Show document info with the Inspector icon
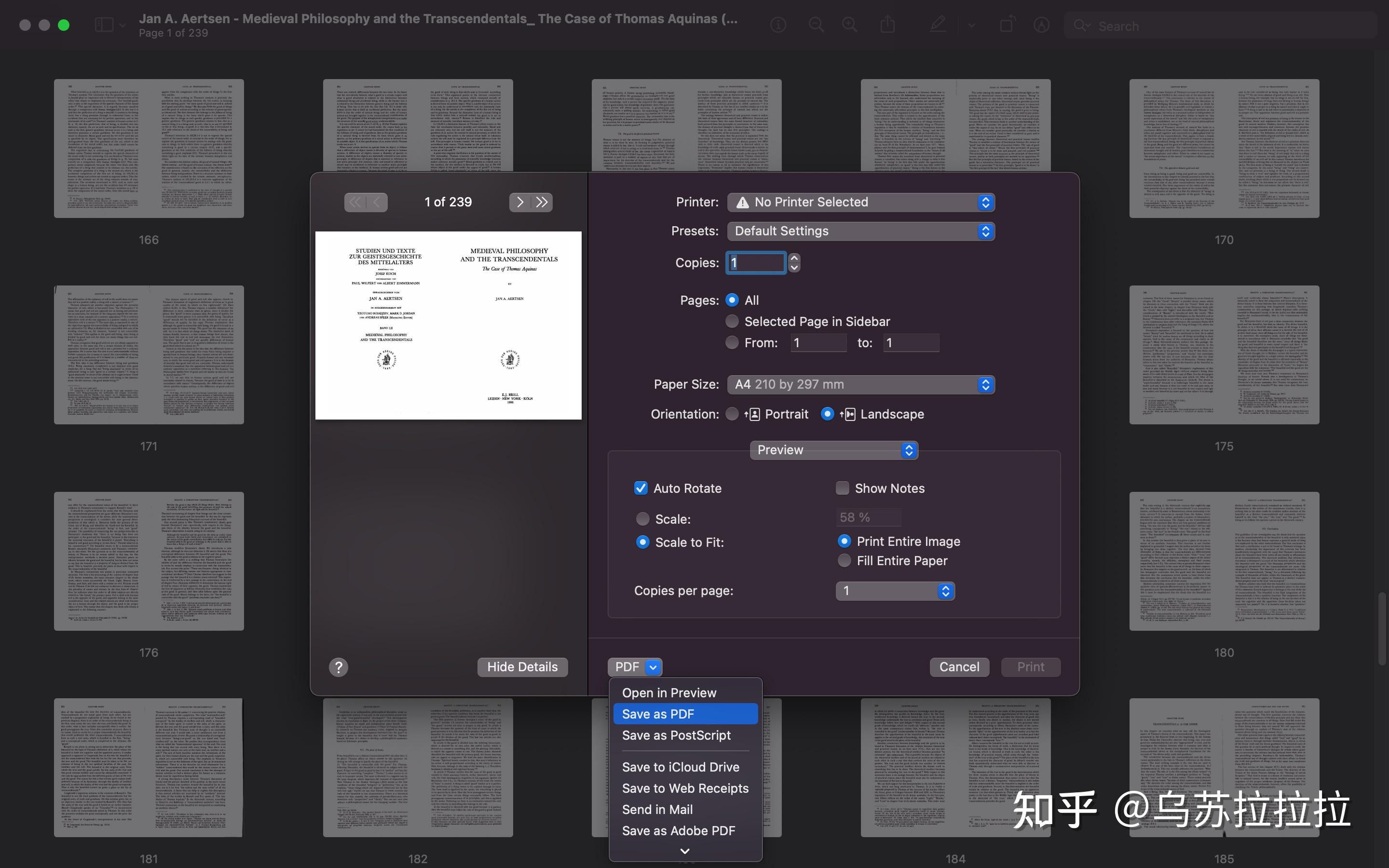Screen dimensions: 1389x868 [x=778, y=25]
